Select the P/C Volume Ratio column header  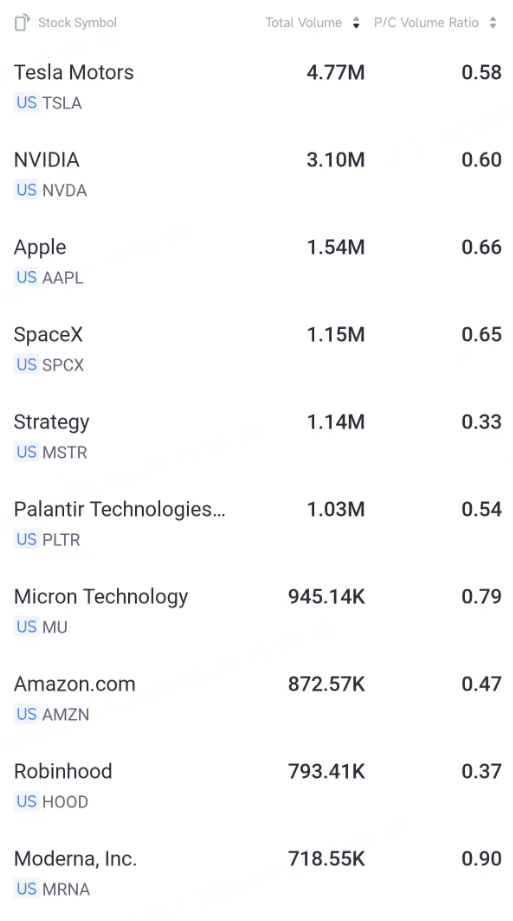(427, 23)
